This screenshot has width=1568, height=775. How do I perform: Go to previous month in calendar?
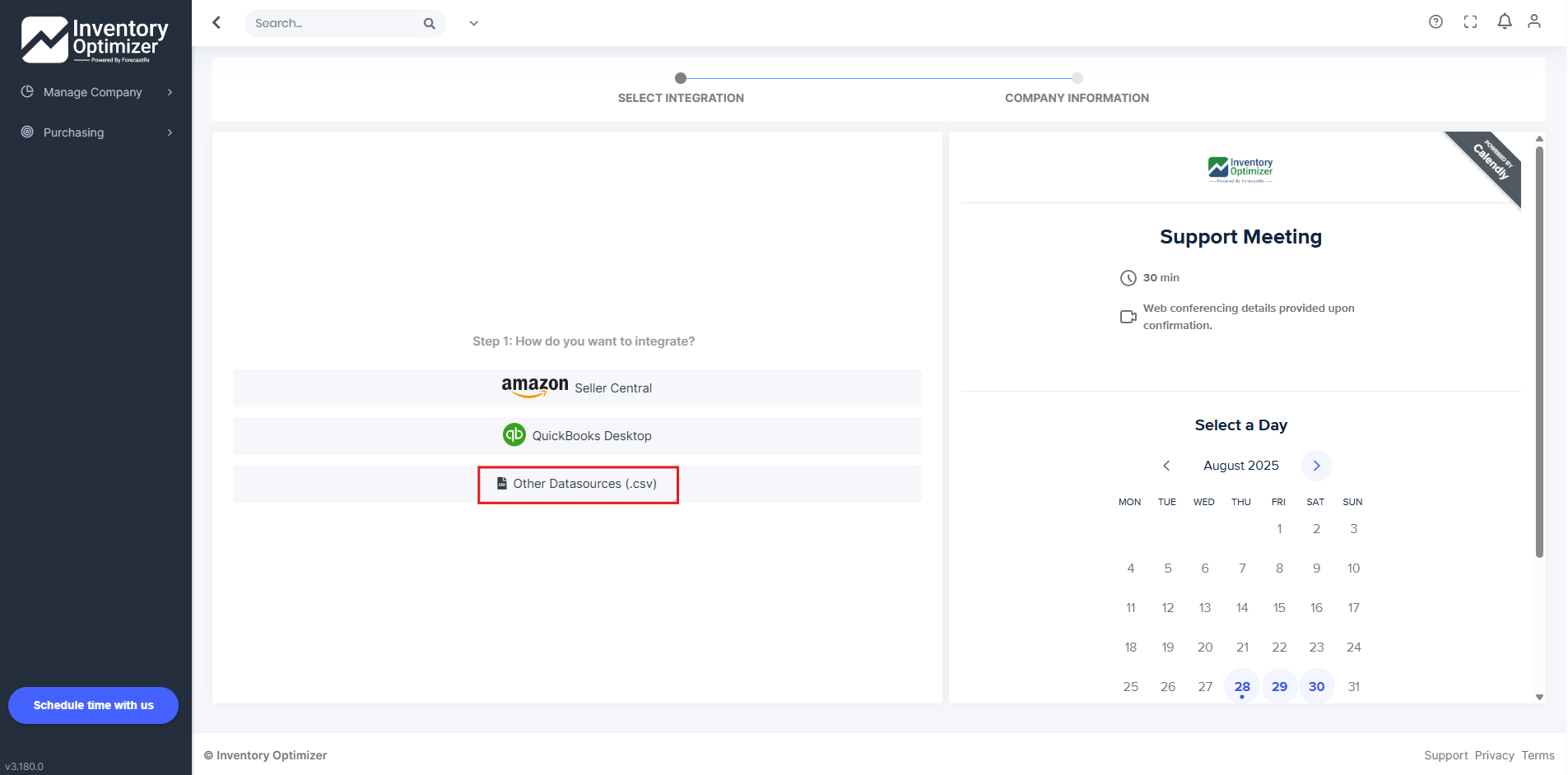[x=1166, y=466]
